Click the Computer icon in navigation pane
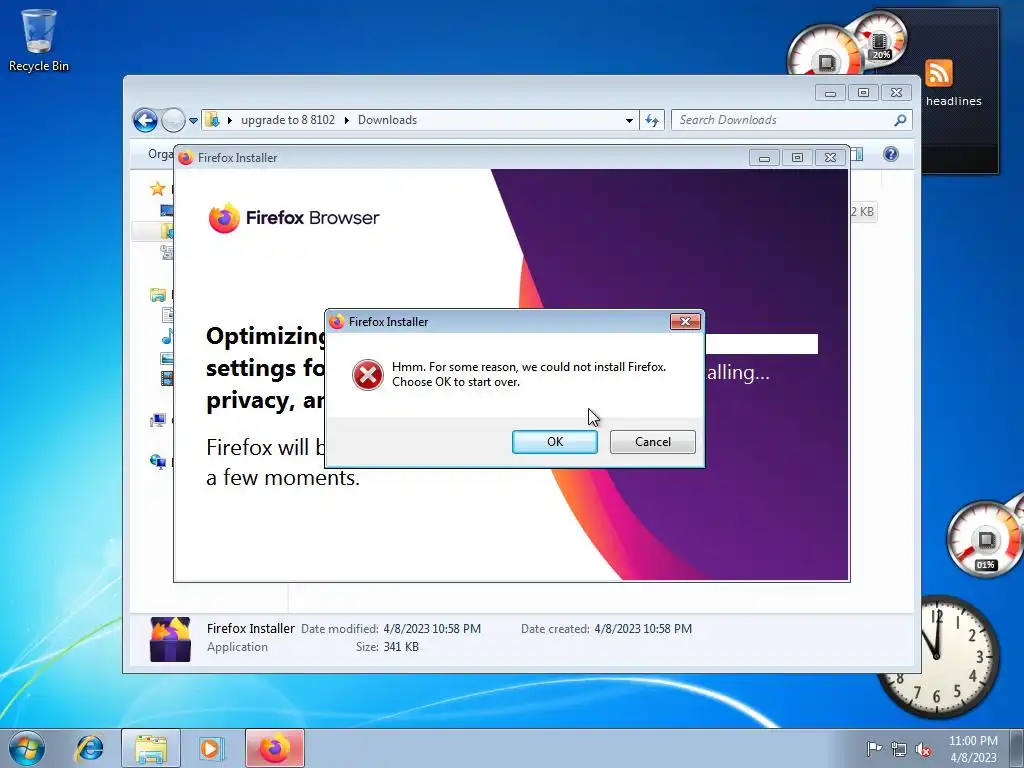 click(157, 420)
